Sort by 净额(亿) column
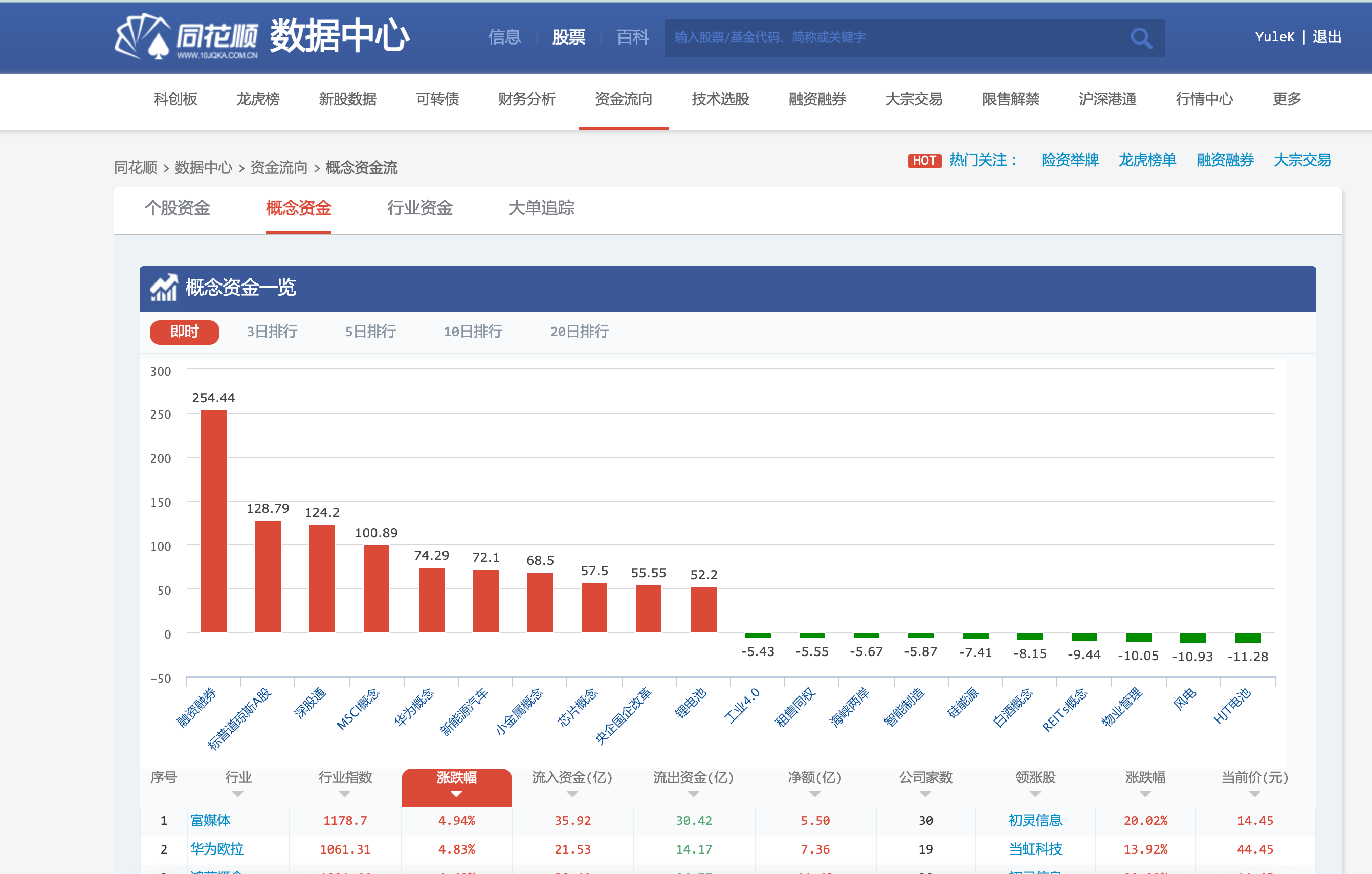 click(x=815, y=794)
